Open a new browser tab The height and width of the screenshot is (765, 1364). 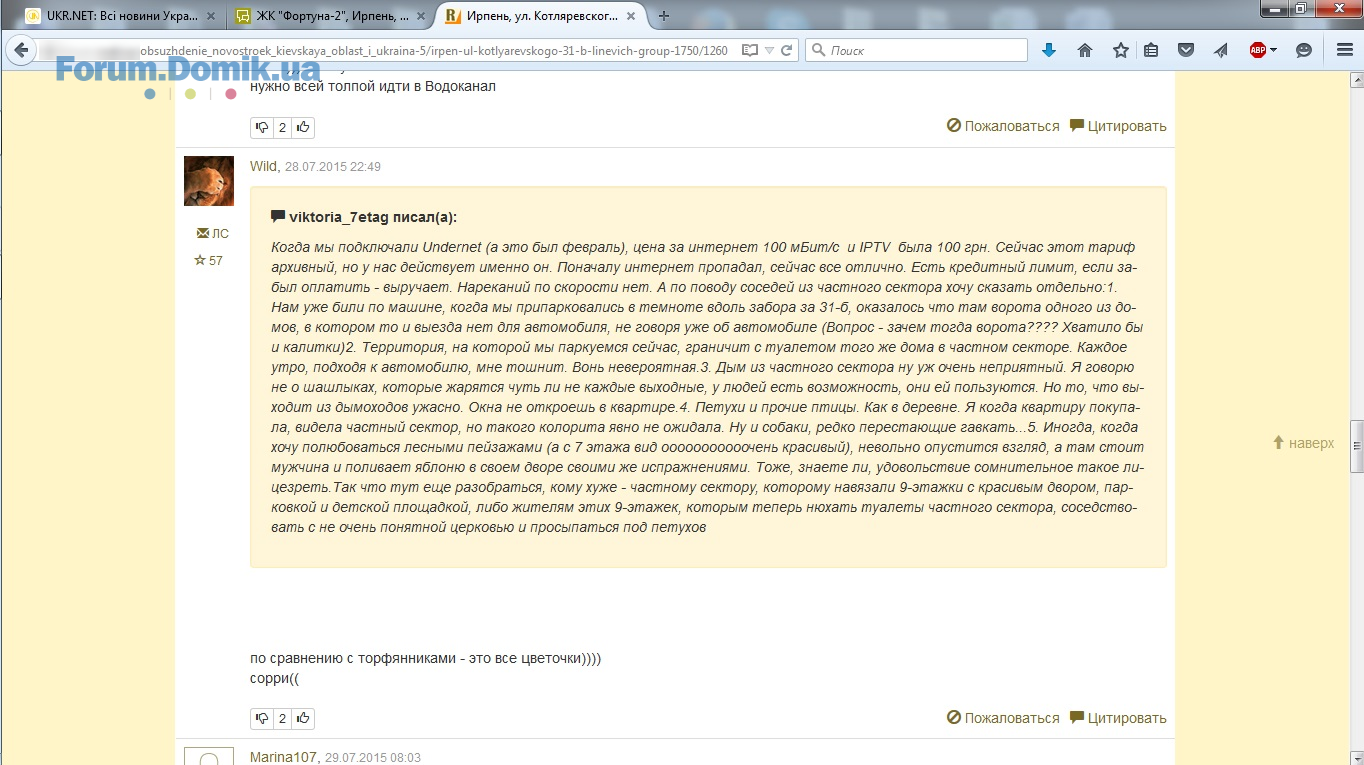pyautogui.click(x=664, y=15)
